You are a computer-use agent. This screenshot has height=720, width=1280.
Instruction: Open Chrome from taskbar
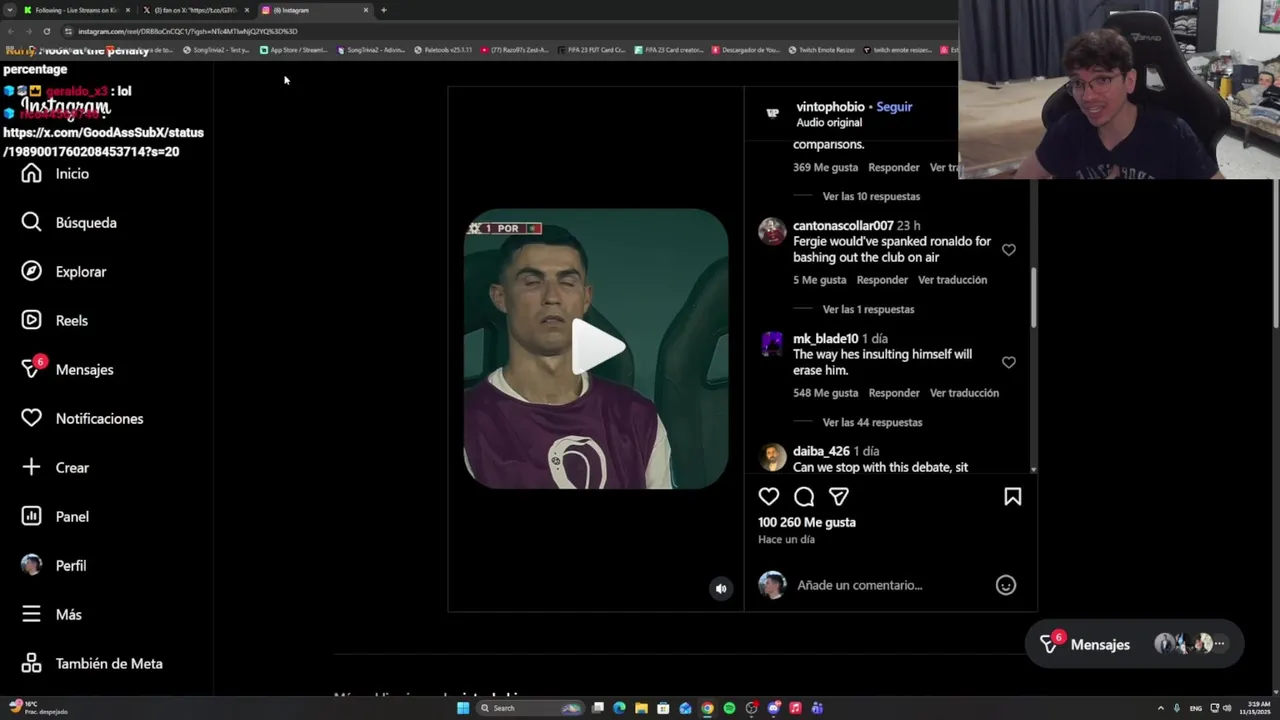[707, 708]
